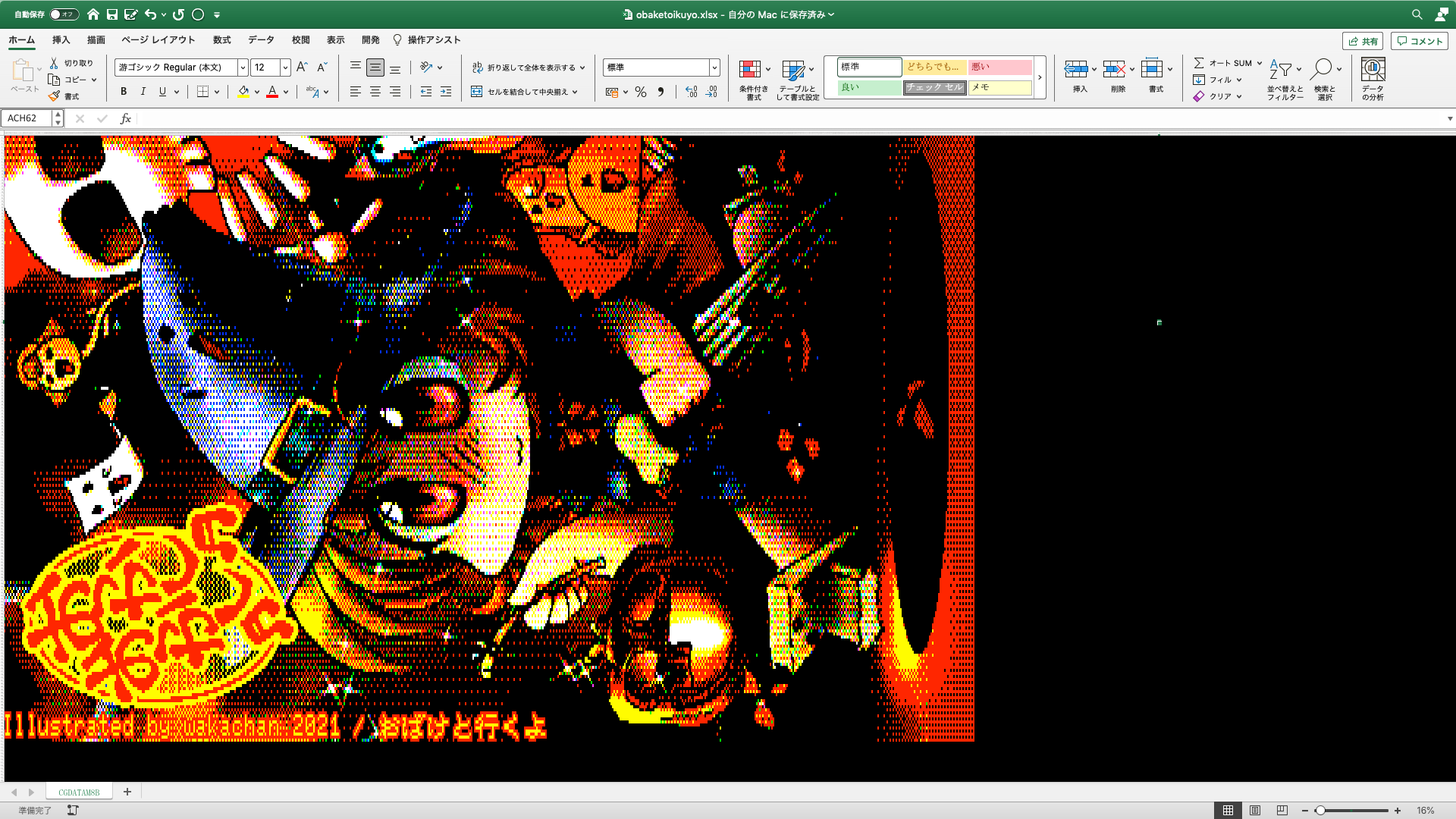Click the 共有 share button
This screenshot has width=1456, height=819.
(1363, 41)
